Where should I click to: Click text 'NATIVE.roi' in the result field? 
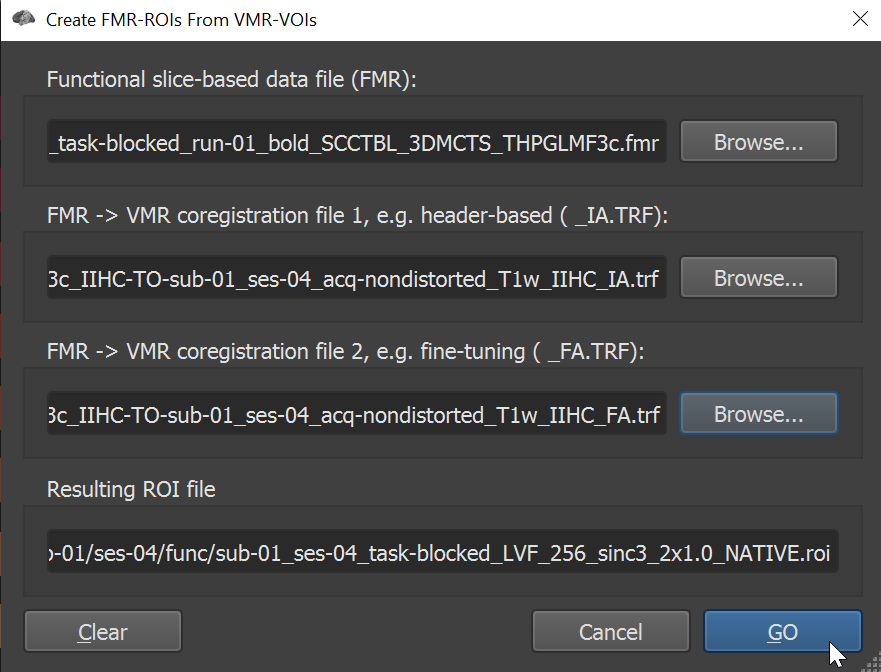pyautogui.click(x=778, y=553)
